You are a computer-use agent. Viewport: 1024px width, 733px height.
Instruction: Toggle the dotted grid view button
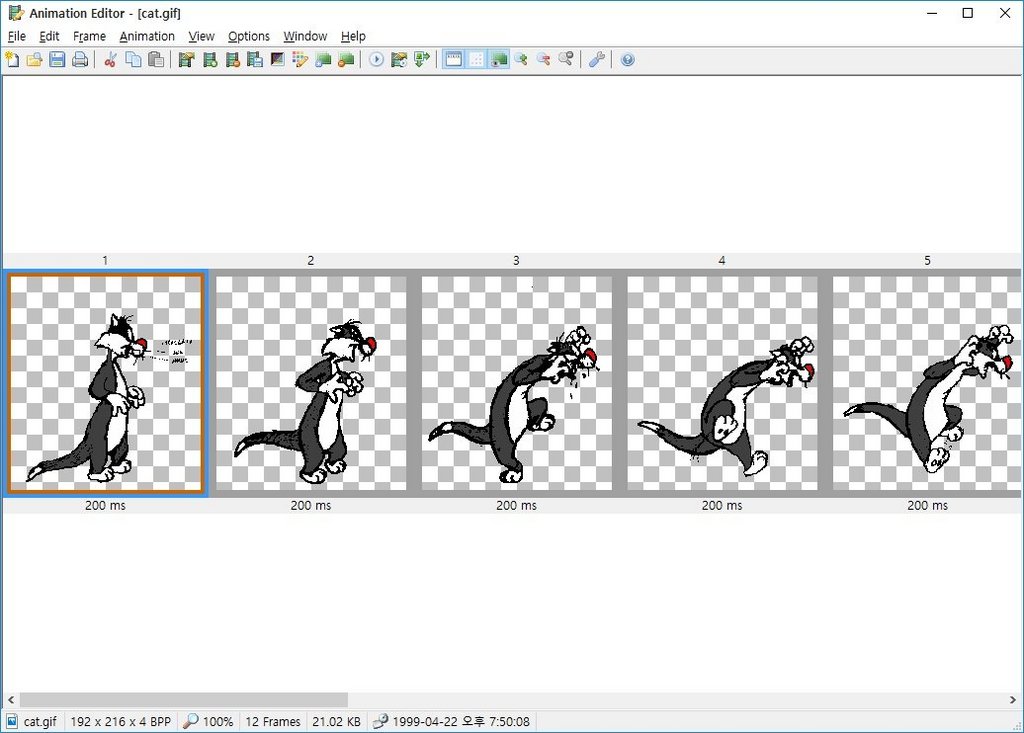click(x=476, y=59)
